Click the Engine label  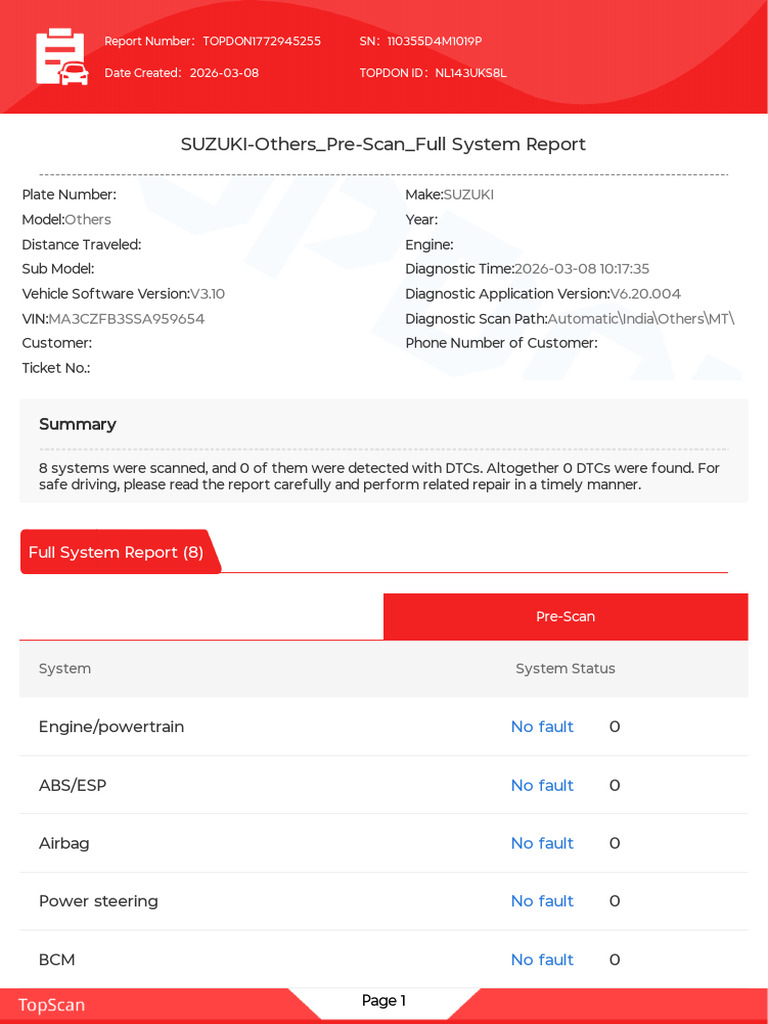tap(430, 245)
